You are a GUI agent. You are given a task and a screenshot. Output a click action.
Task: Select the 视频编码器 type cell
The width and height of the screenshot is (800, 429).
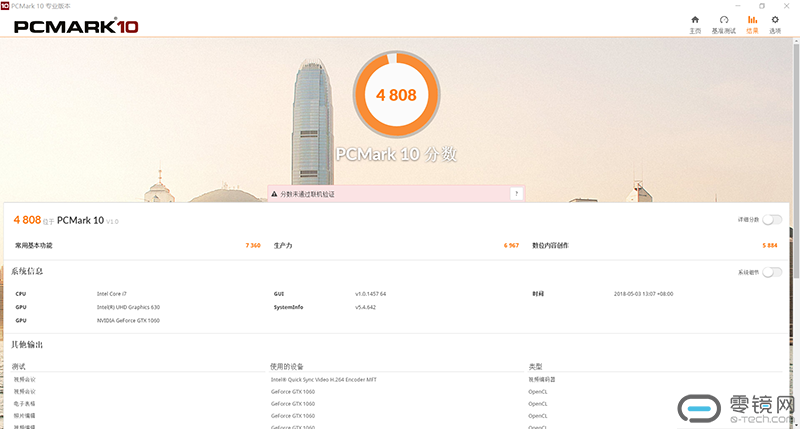tap(541, 380)
